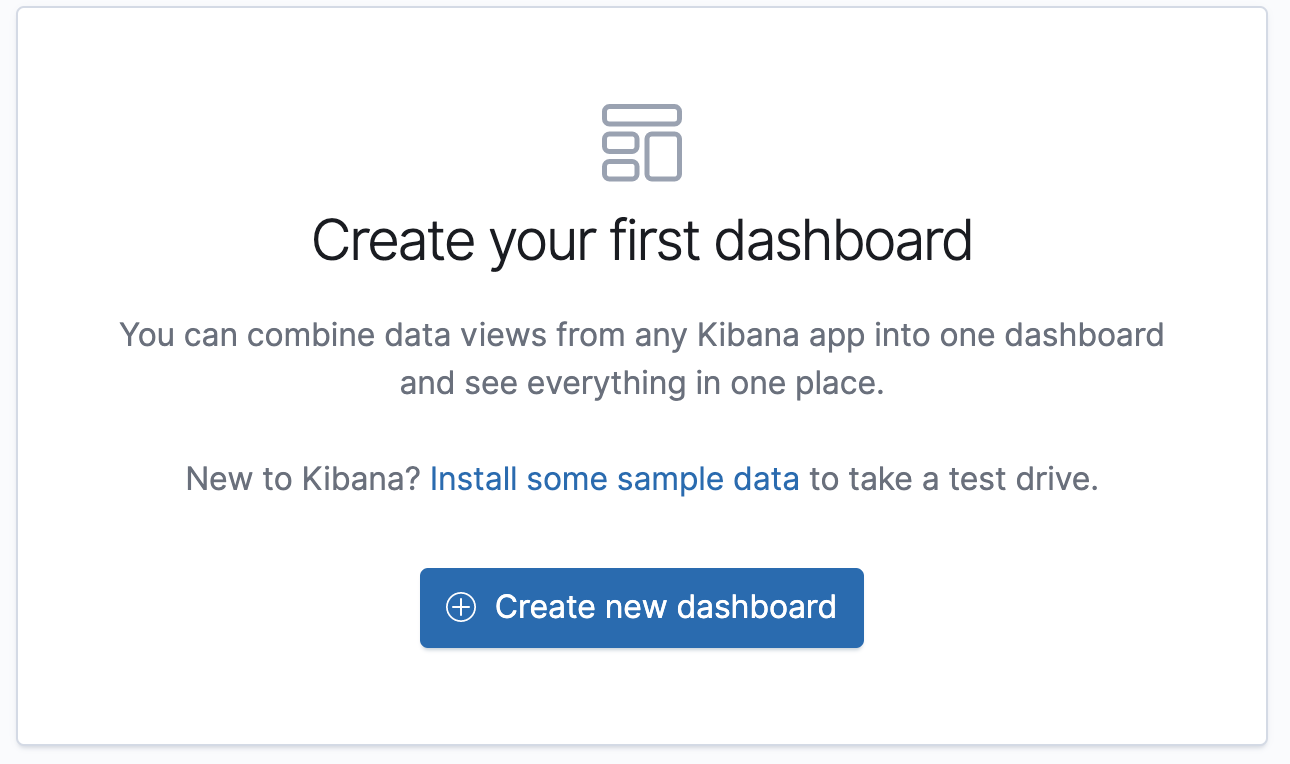This screenshot has height=764, width=1290.
Task: Click the "Create new dashboard" label text
Action: pyautogui.click(x=665, y=607)
